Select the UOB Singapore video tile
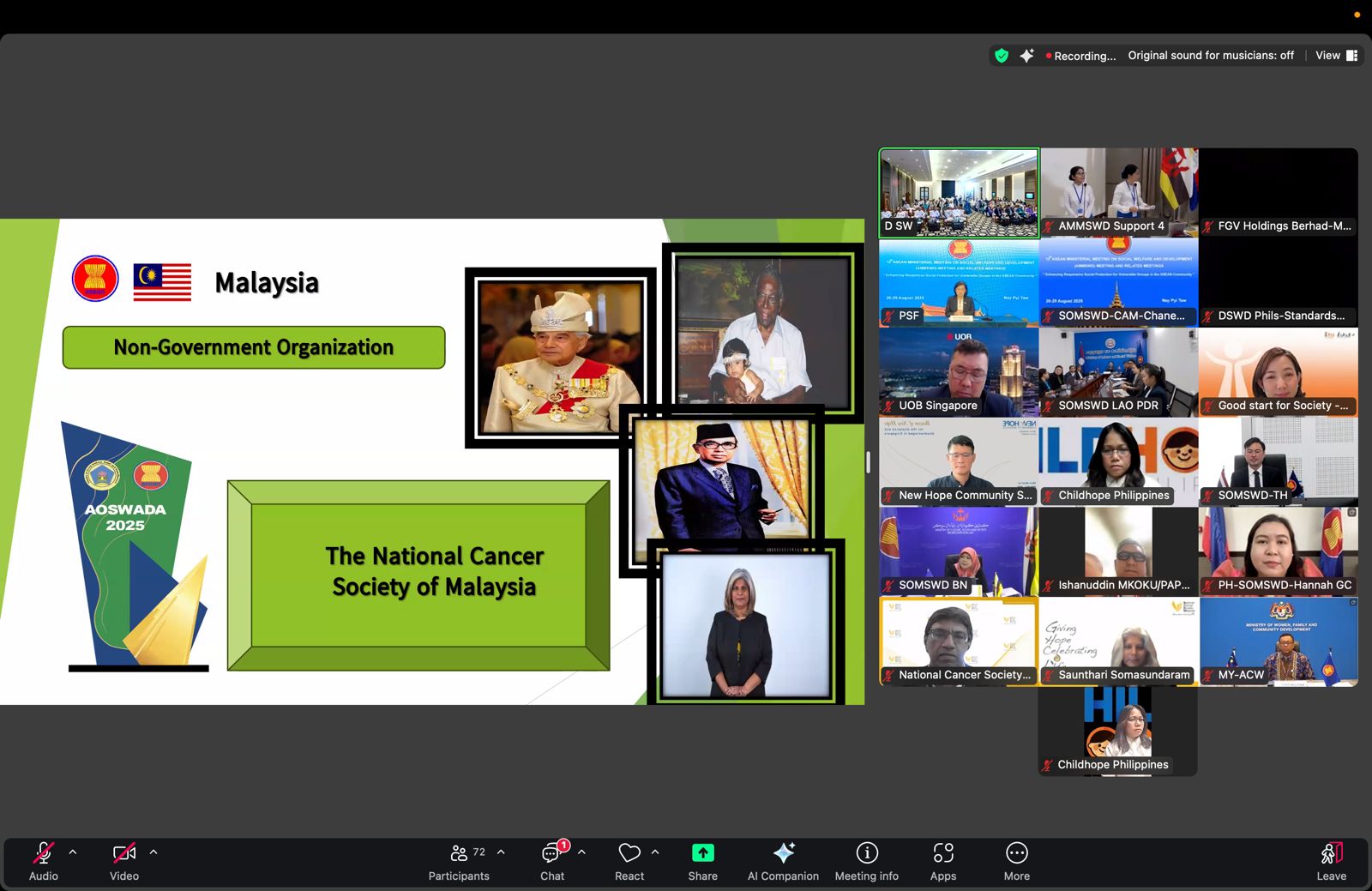 959,372
